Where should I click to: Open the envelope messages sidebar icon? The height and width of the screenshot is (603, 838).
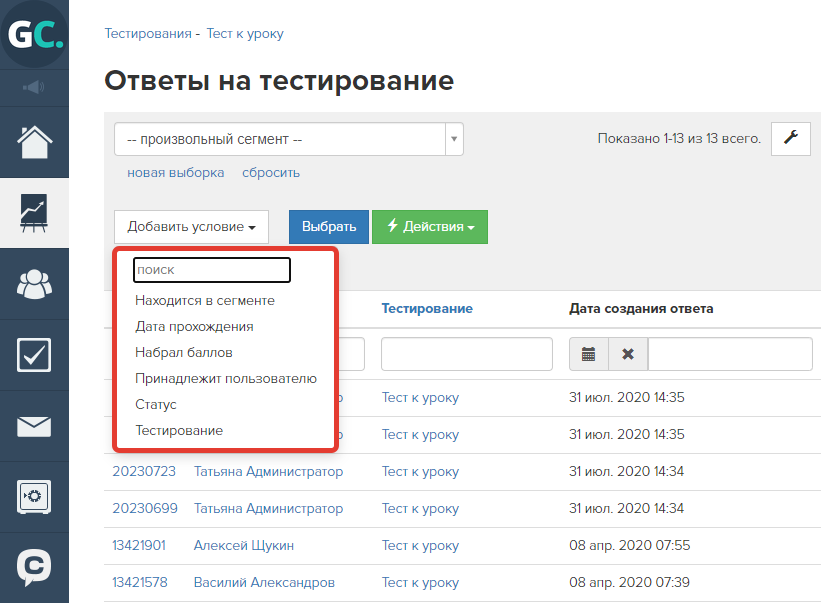pos(34,427)
